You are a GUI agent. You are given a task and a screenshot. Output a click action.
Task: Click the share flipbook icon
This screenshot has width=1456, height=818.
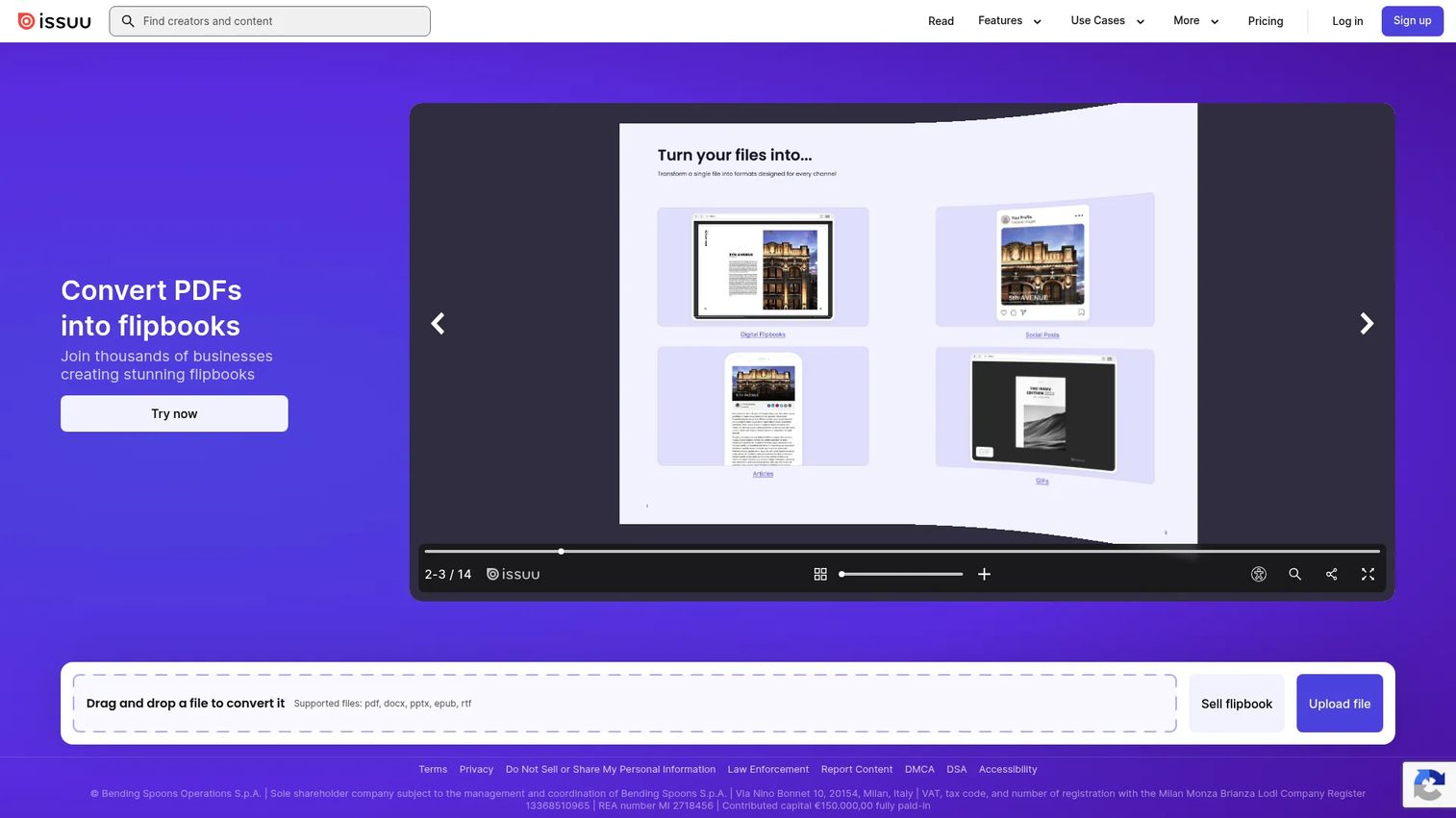coord(1332,574)
